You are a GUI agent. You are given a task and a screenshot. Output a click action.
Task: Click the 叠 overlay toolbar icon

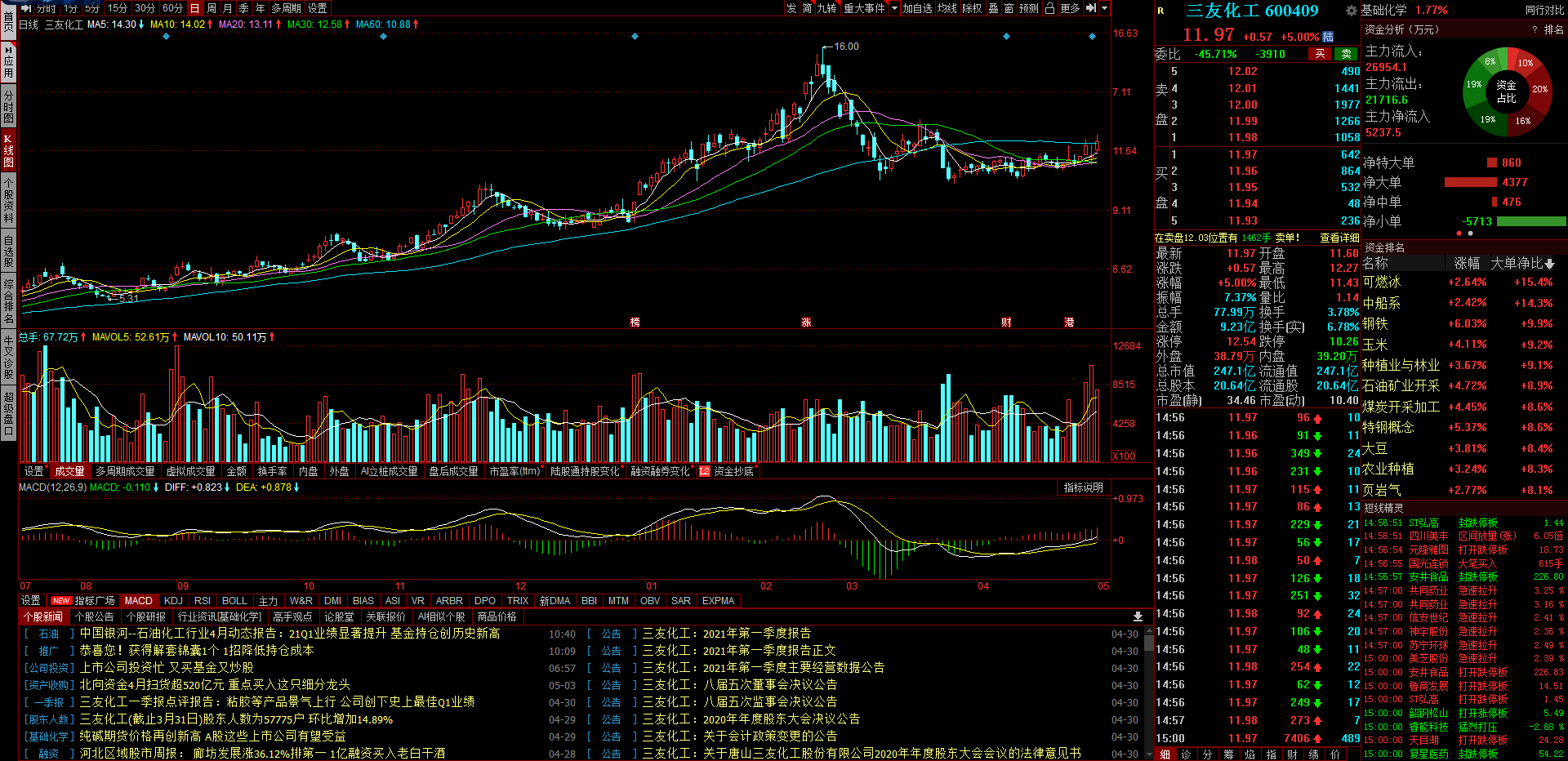tap(993, 8)
